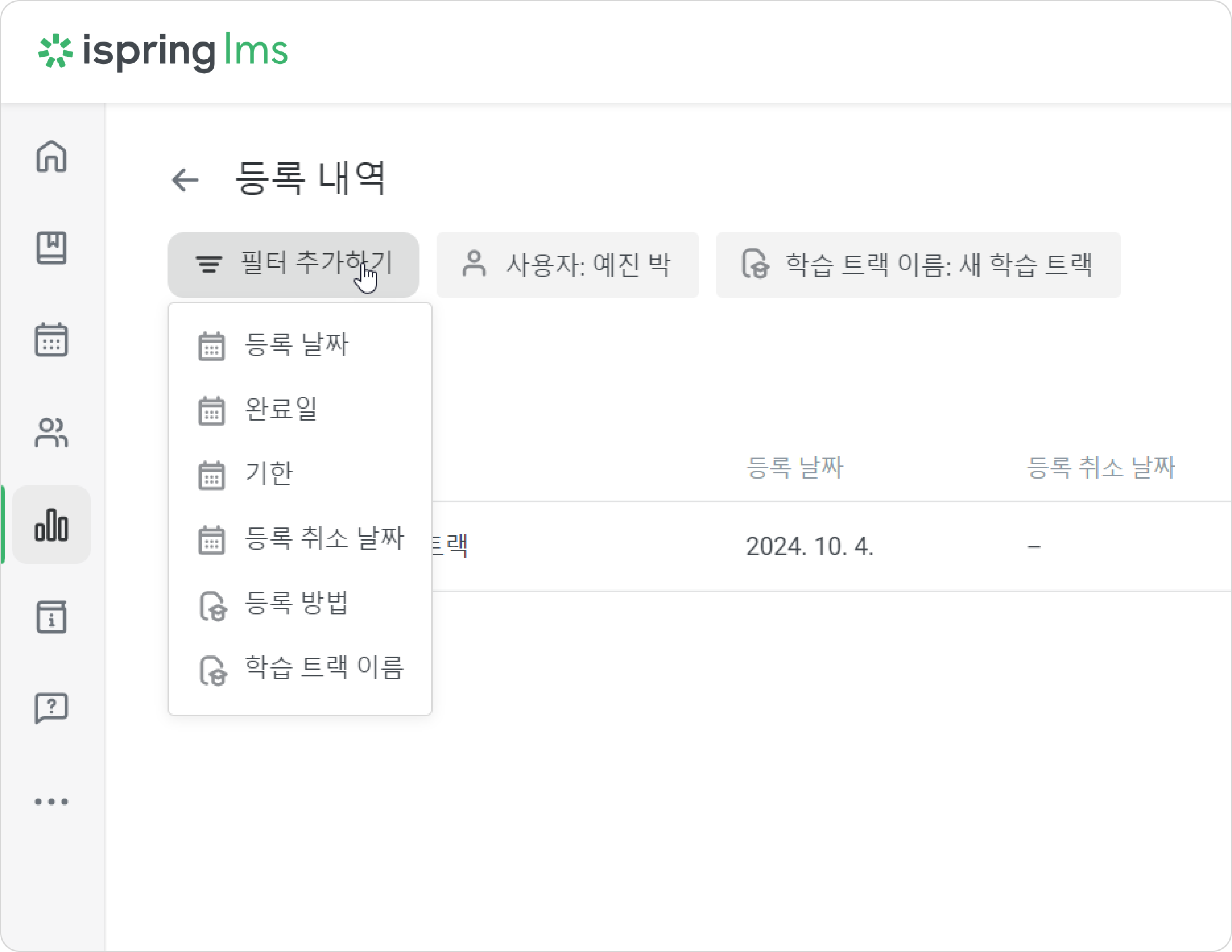Open the Home icon in sidebar
This screenshot has height=952, width=1232.
click(x=51, y=156)
